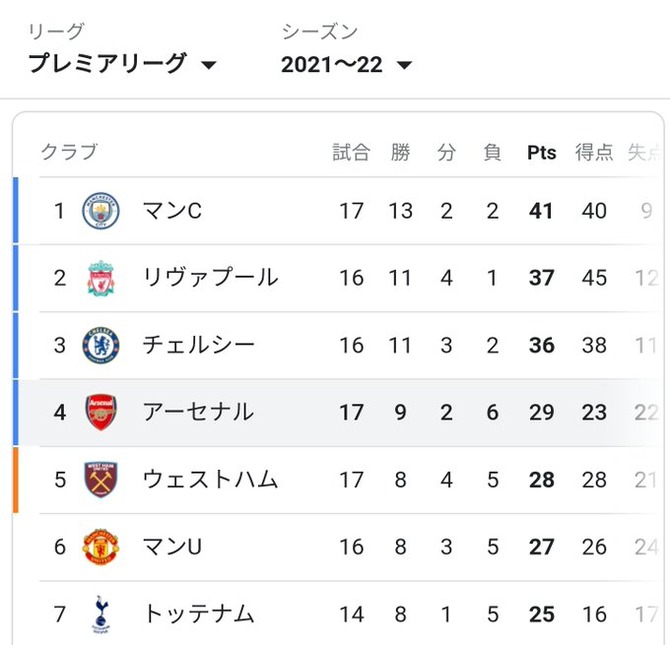Screen dimensions: 670x645
Task: Click the Liverpool club crest
Action: tap(101, 278)
